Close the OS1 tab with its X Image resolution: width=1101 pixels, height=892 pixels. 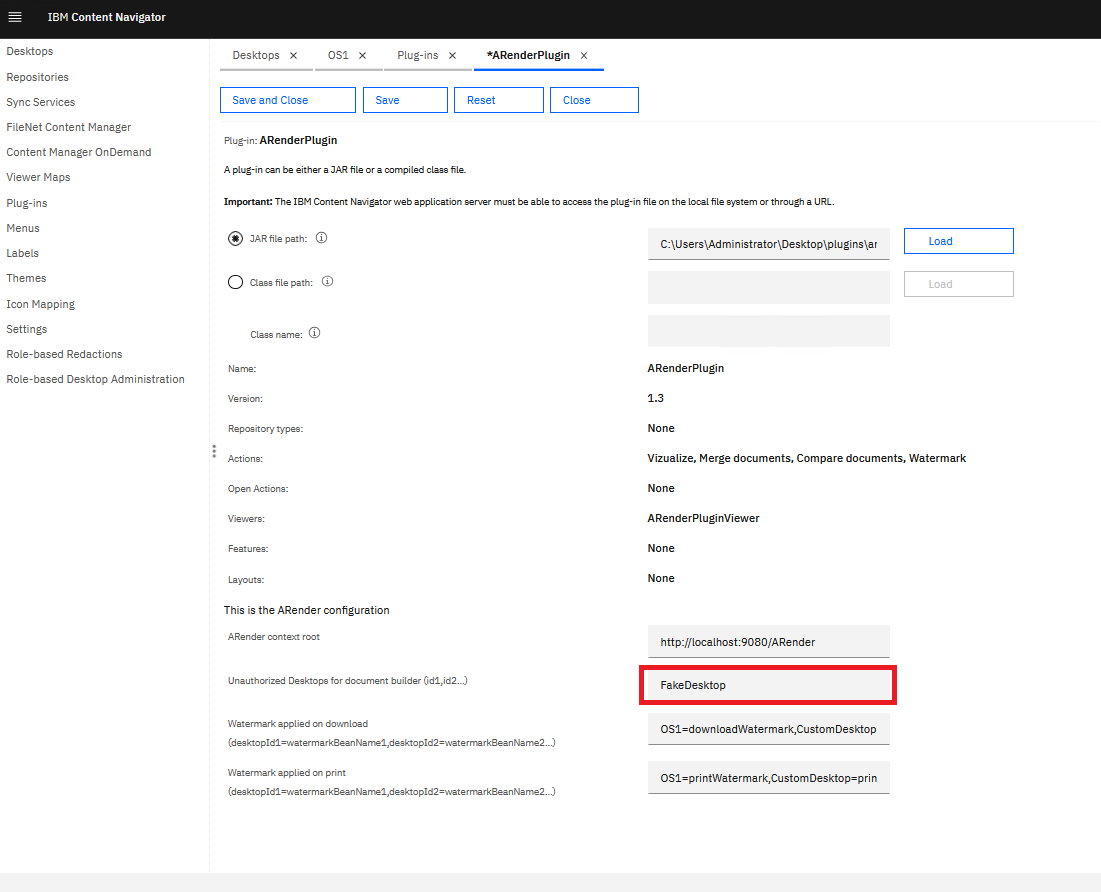[362, 56]
